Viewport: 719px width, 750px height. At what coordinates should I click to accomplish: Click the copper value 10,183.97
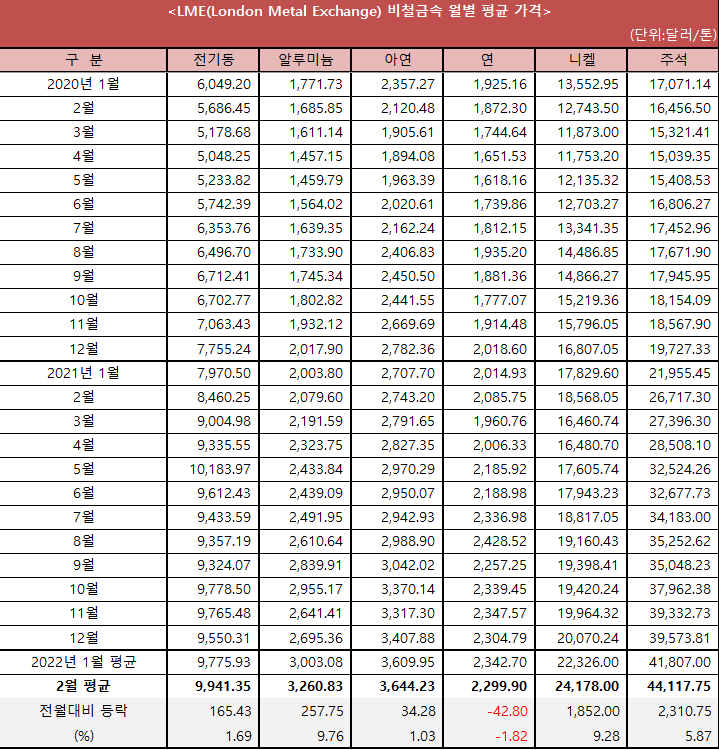(220, 469)
